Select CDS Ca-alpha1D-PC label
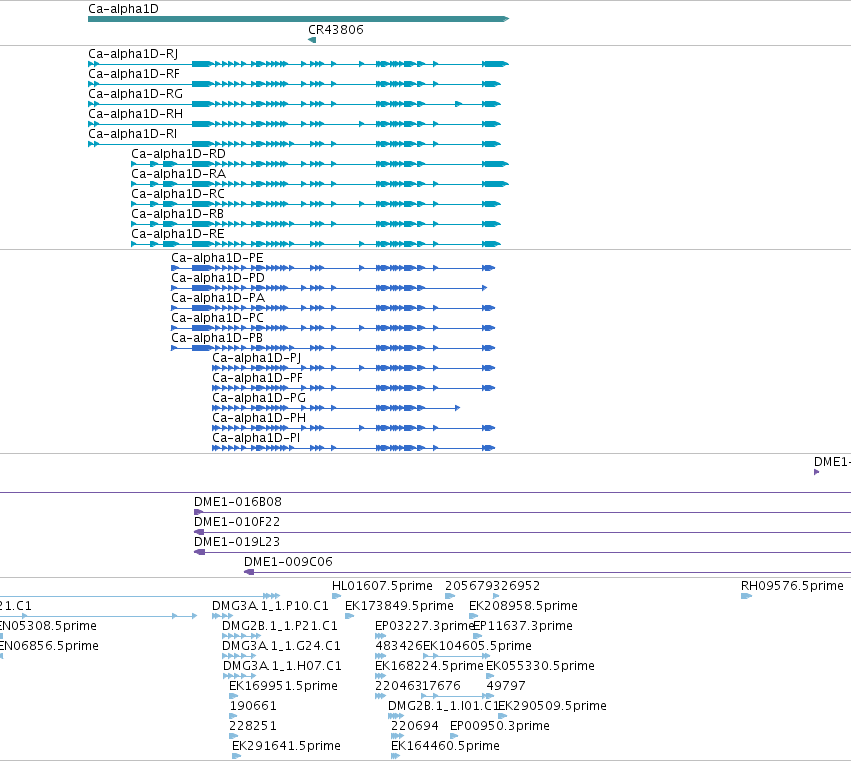 218,319
